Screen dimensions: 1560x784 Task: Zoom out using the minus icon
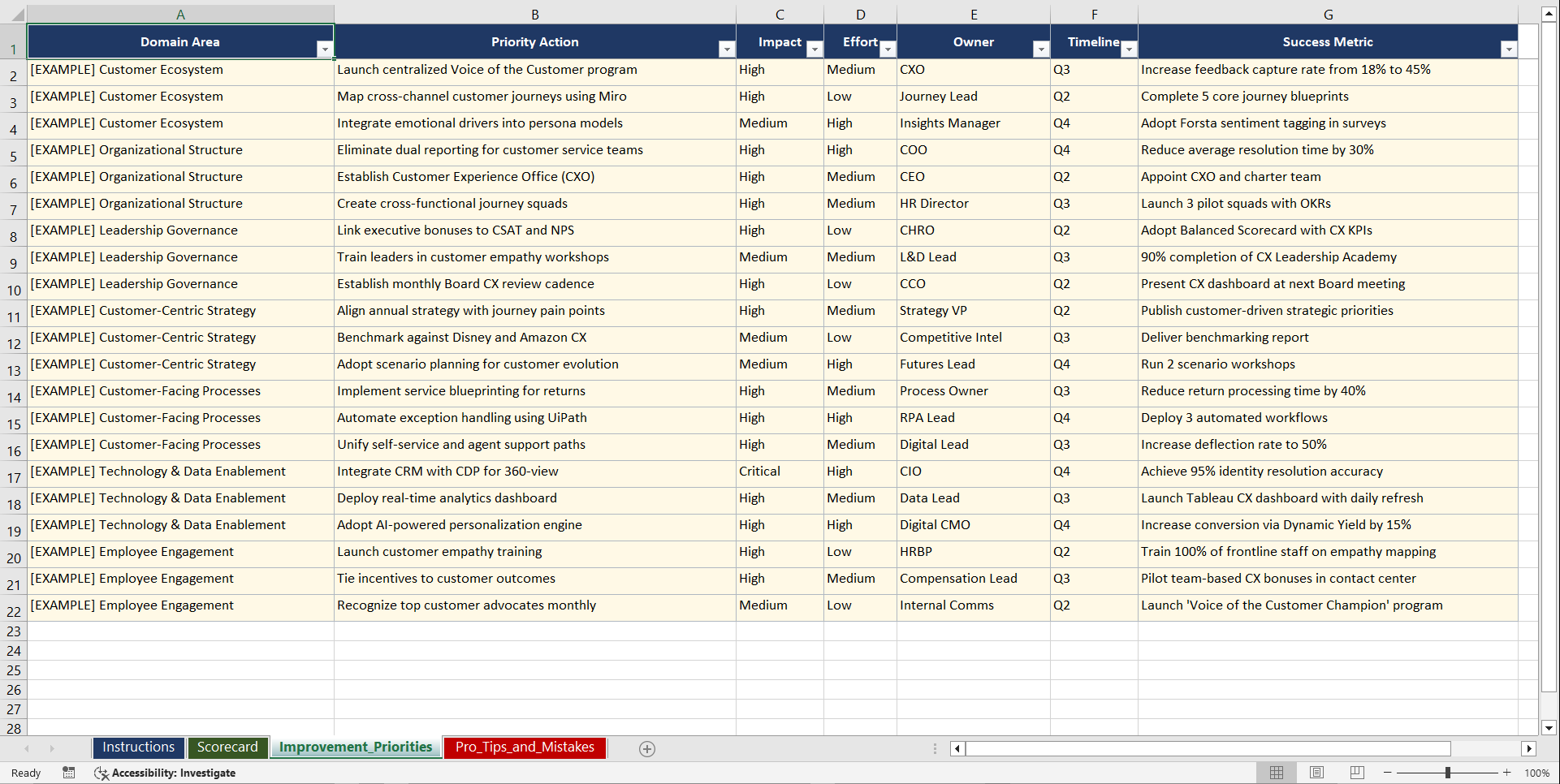[1387, 773]
